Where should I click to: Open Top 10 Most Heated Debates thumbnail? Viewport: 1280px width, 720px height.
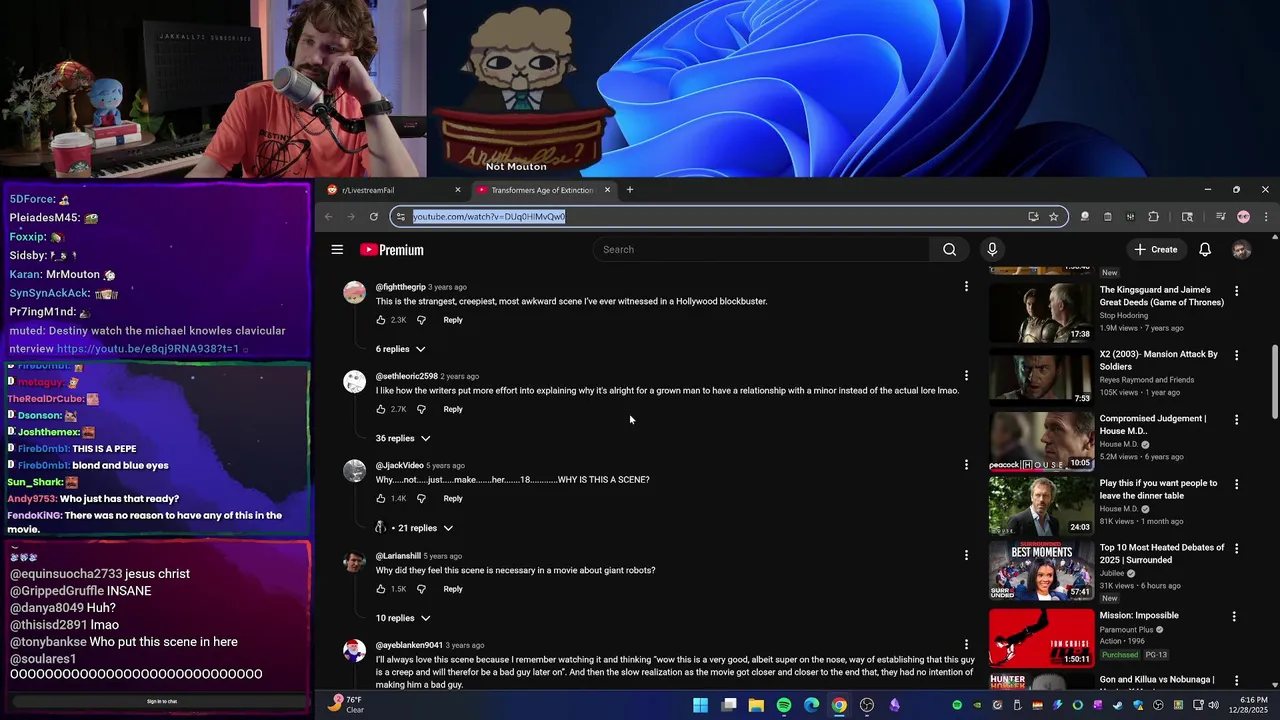(x=1041, y=571)
